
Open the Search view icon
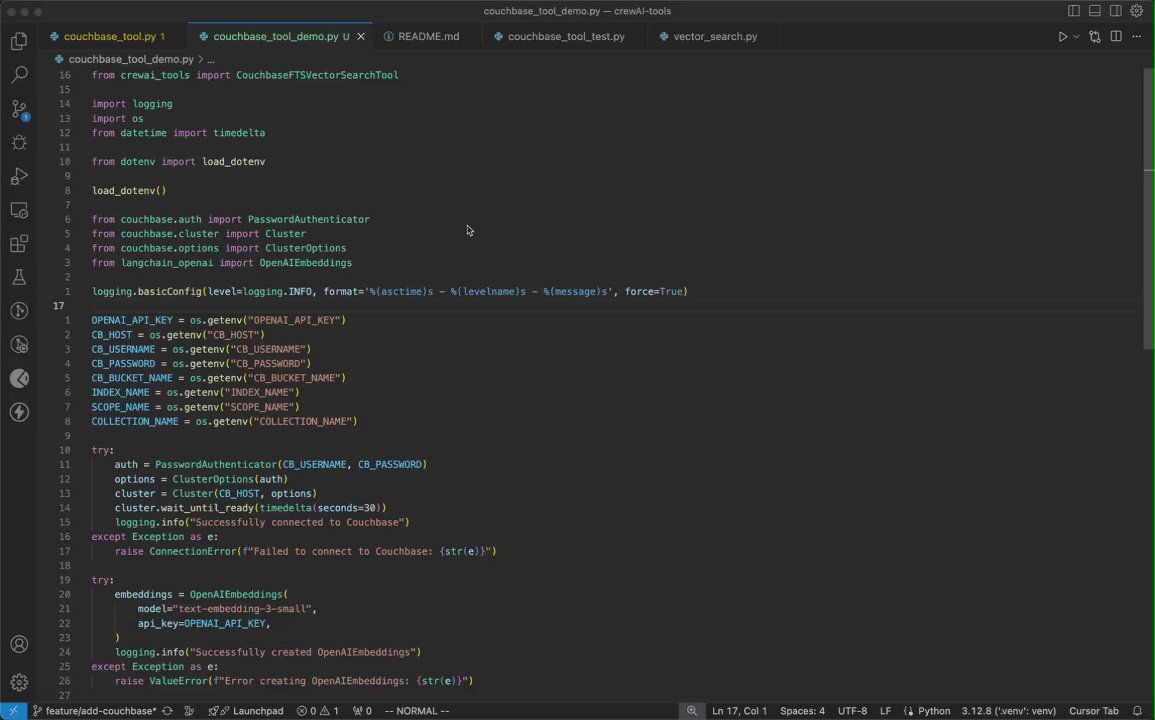(18, 75)
